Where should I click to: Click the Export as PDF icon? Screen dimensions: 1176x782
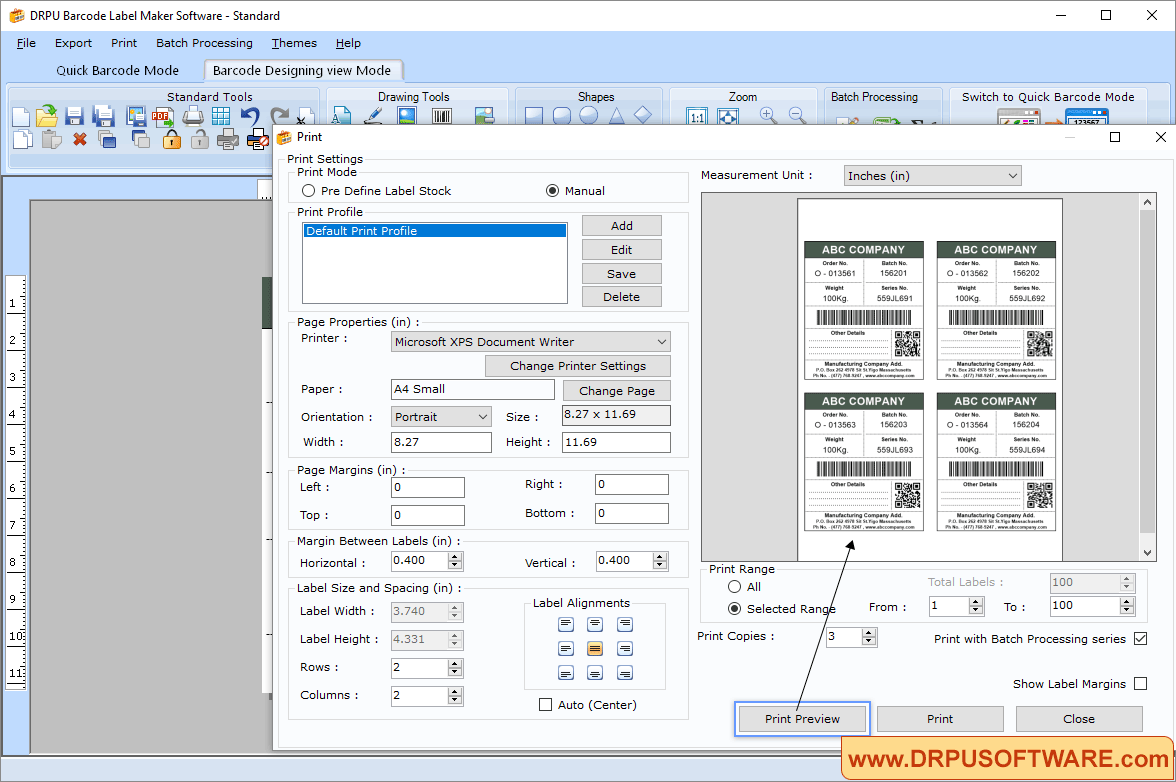[x=163, y=116]
